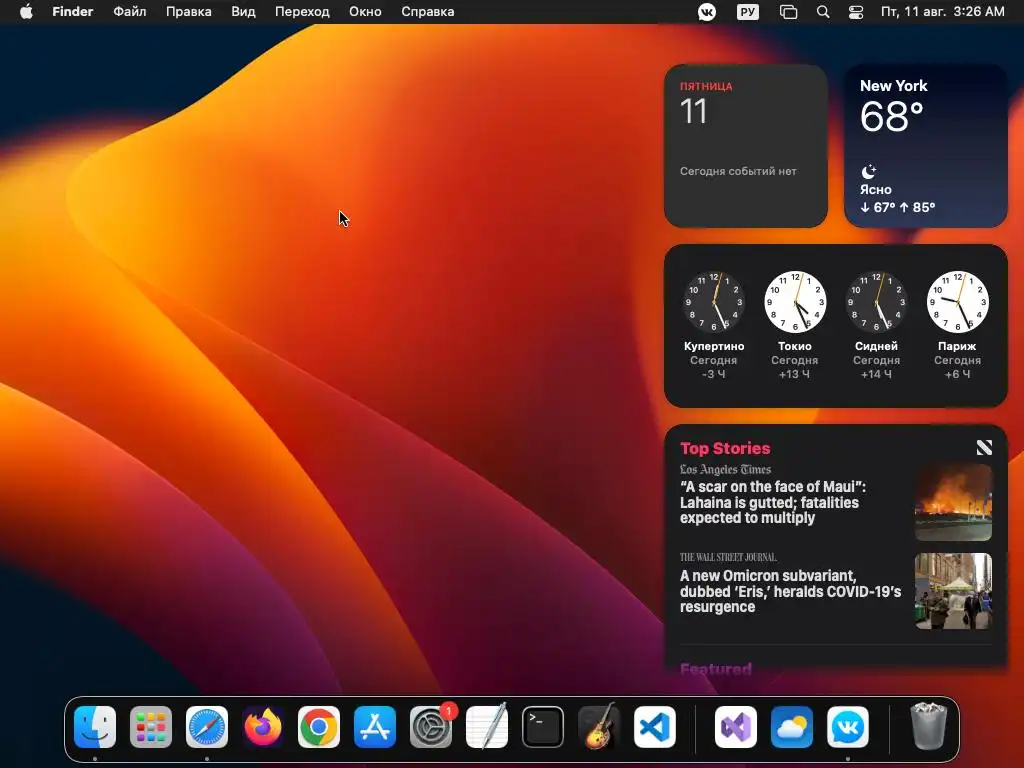Open the App Store dock icon
This screenshot has height=768, width=1024.
pyautogui.click(x=375, y=726)
